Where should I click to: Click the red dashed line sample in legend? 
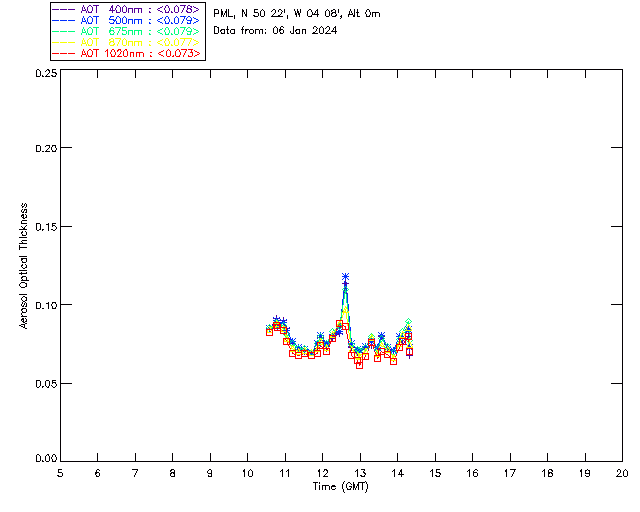tap(64, 53)
